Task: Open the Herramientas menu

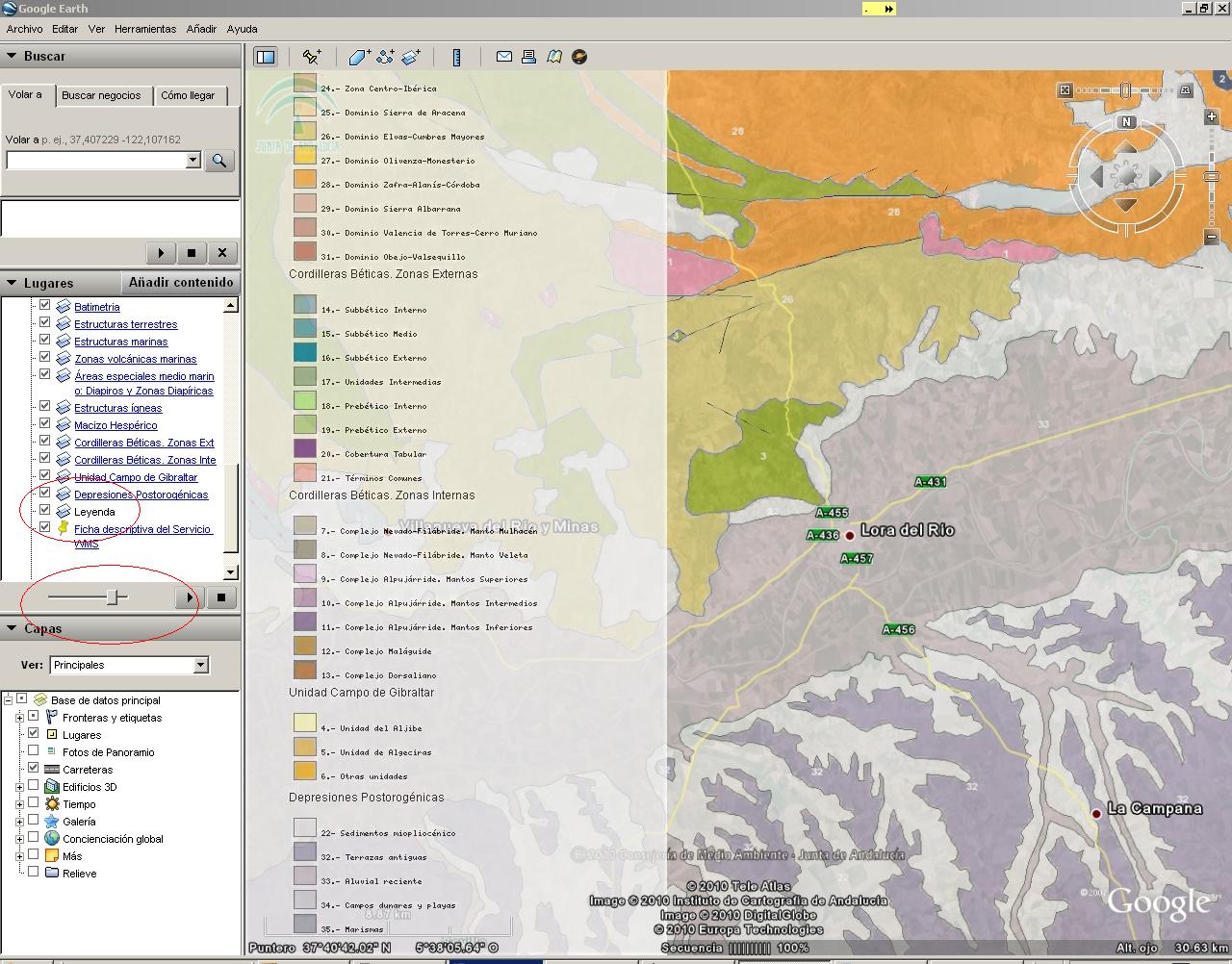Action: click(x=144, y=29)
